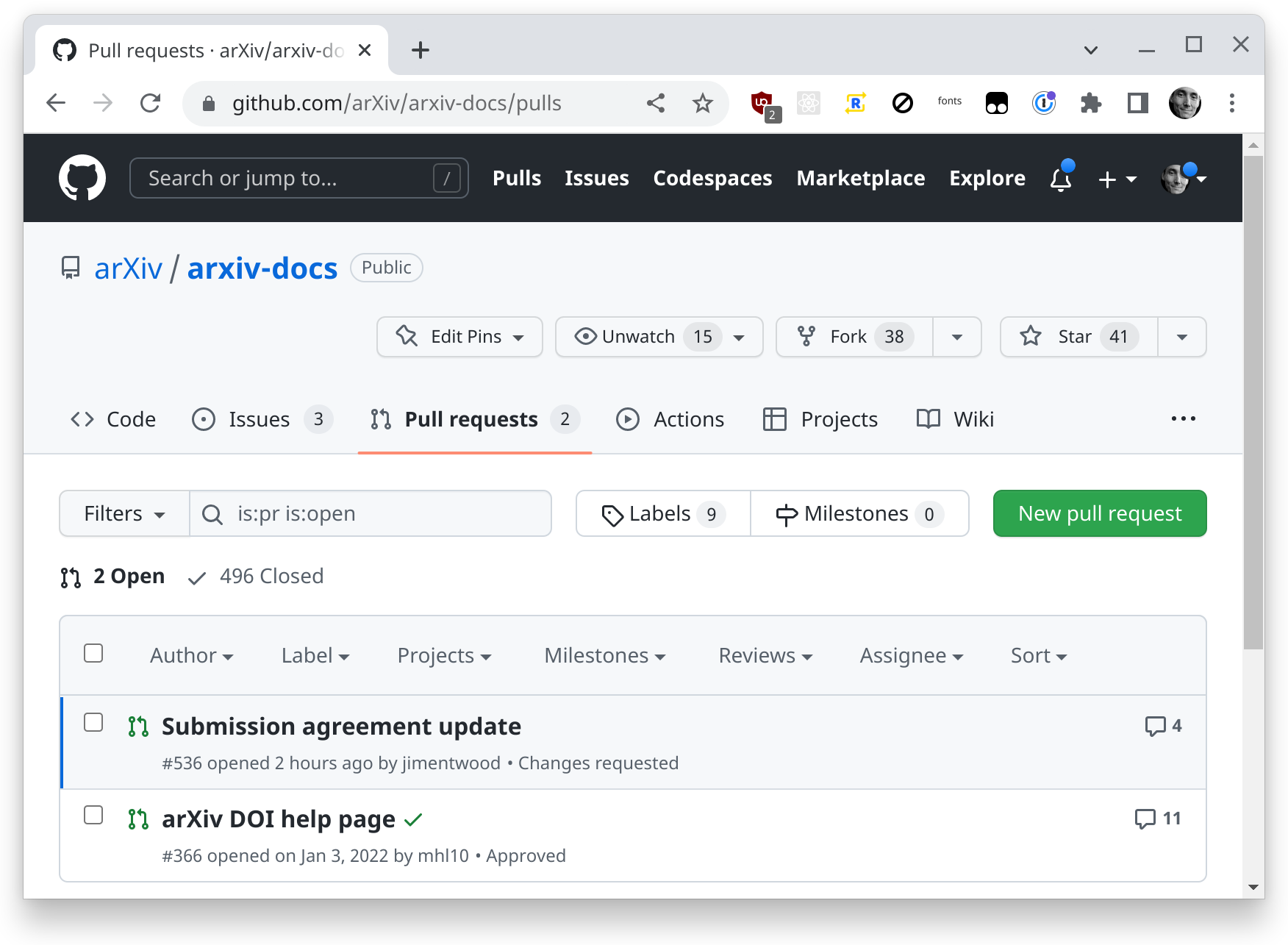Open the notifications bell
This screenshot has width=1288, height=945.
point(1061,178)
